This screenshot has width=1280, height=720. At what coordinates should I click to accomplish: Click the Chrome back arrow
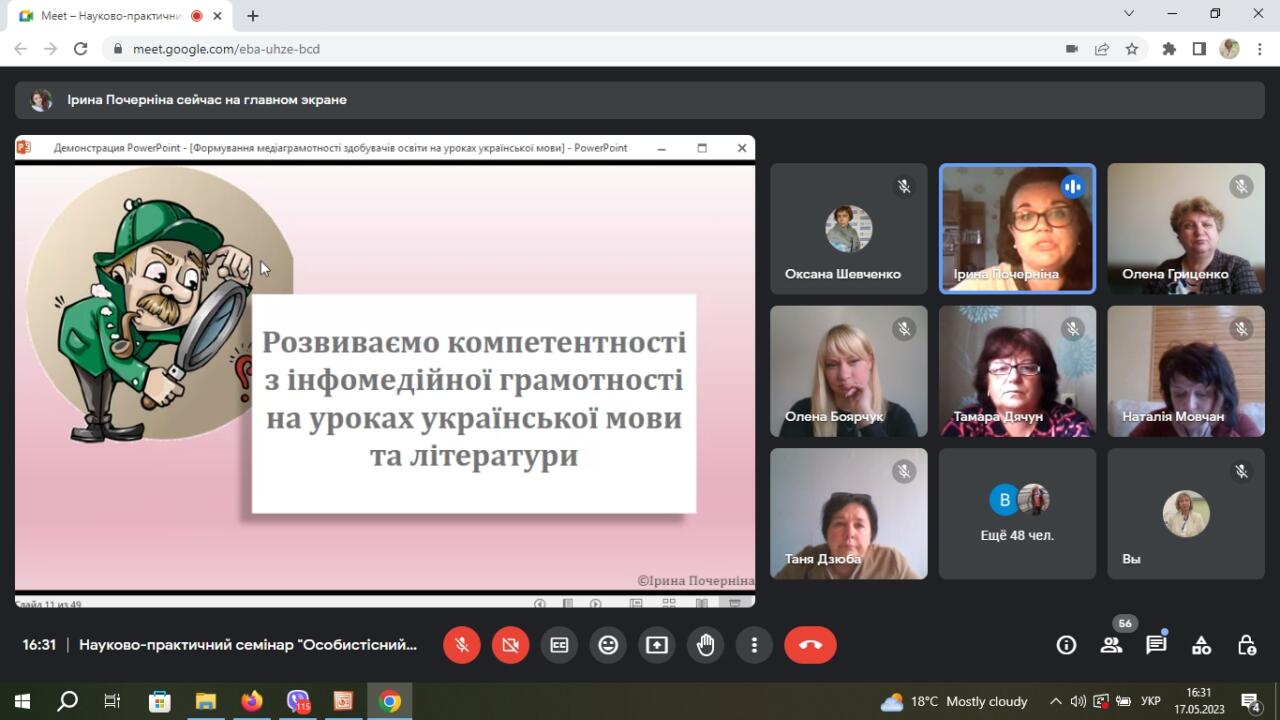[21, 48]
